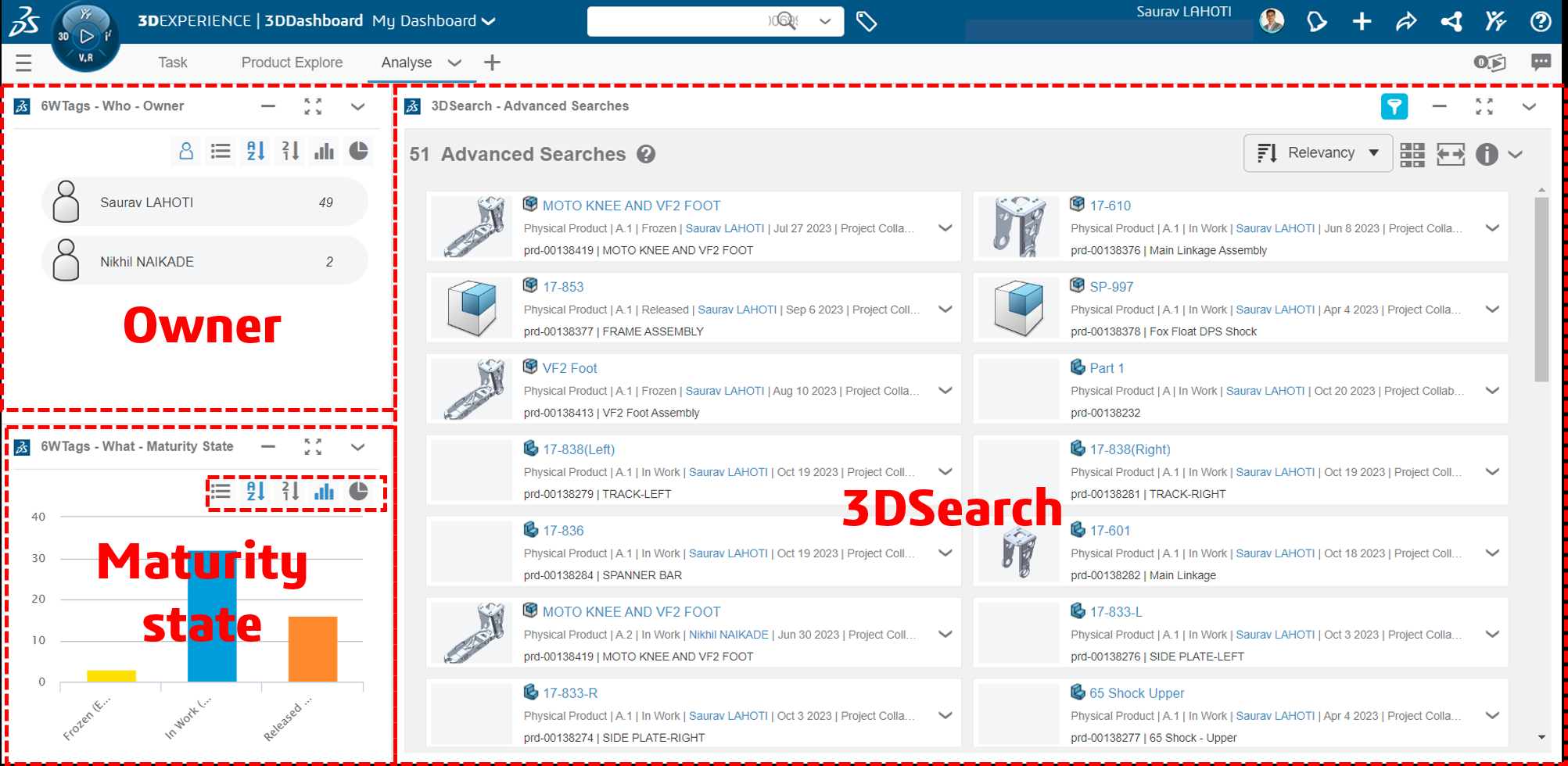Toggle alphabetical sort in Owner widget
Screen dimensions: 1568x766
[x=256, y=151]
